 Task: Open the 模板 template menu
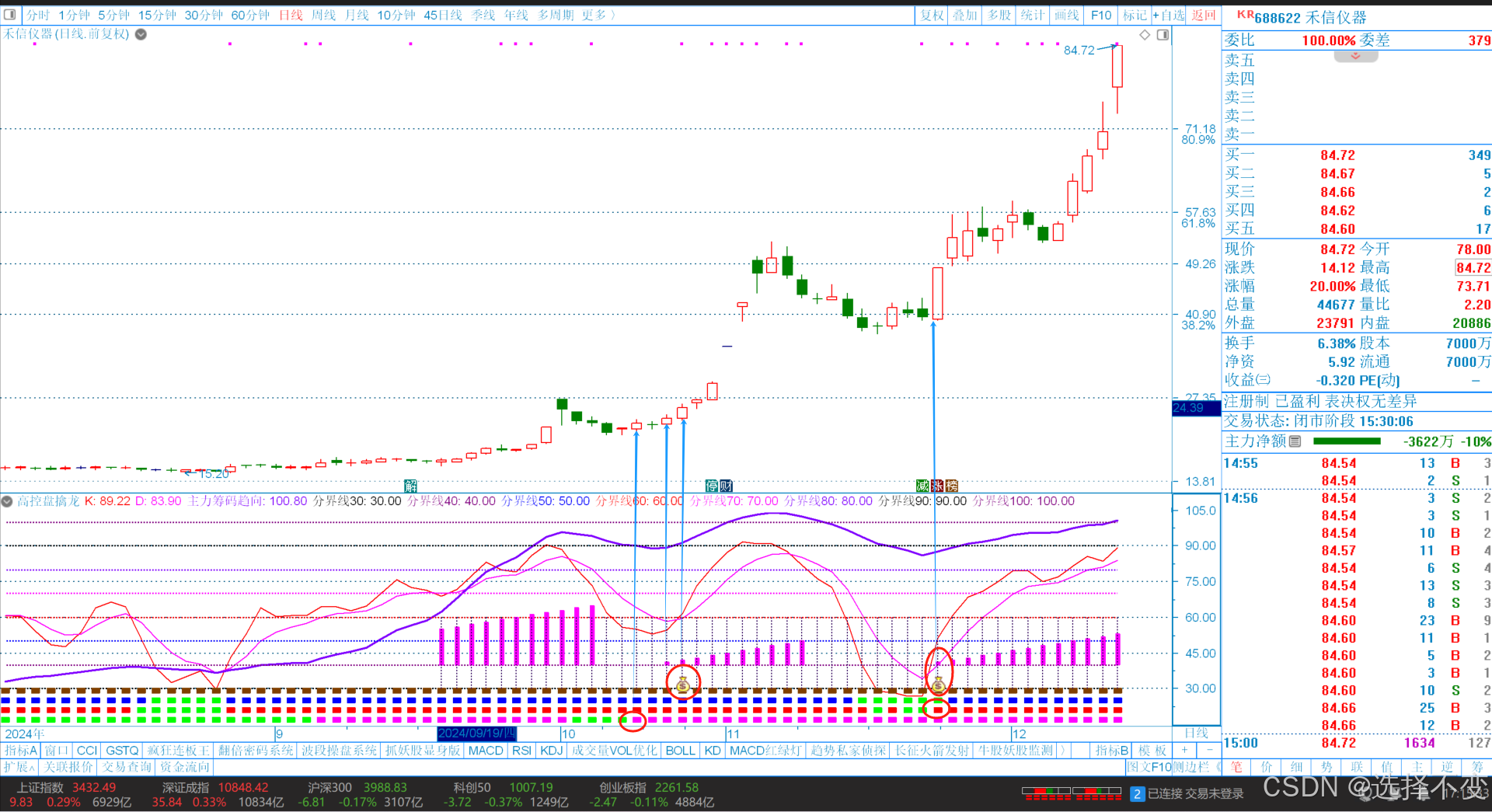tap(1152, 751)
